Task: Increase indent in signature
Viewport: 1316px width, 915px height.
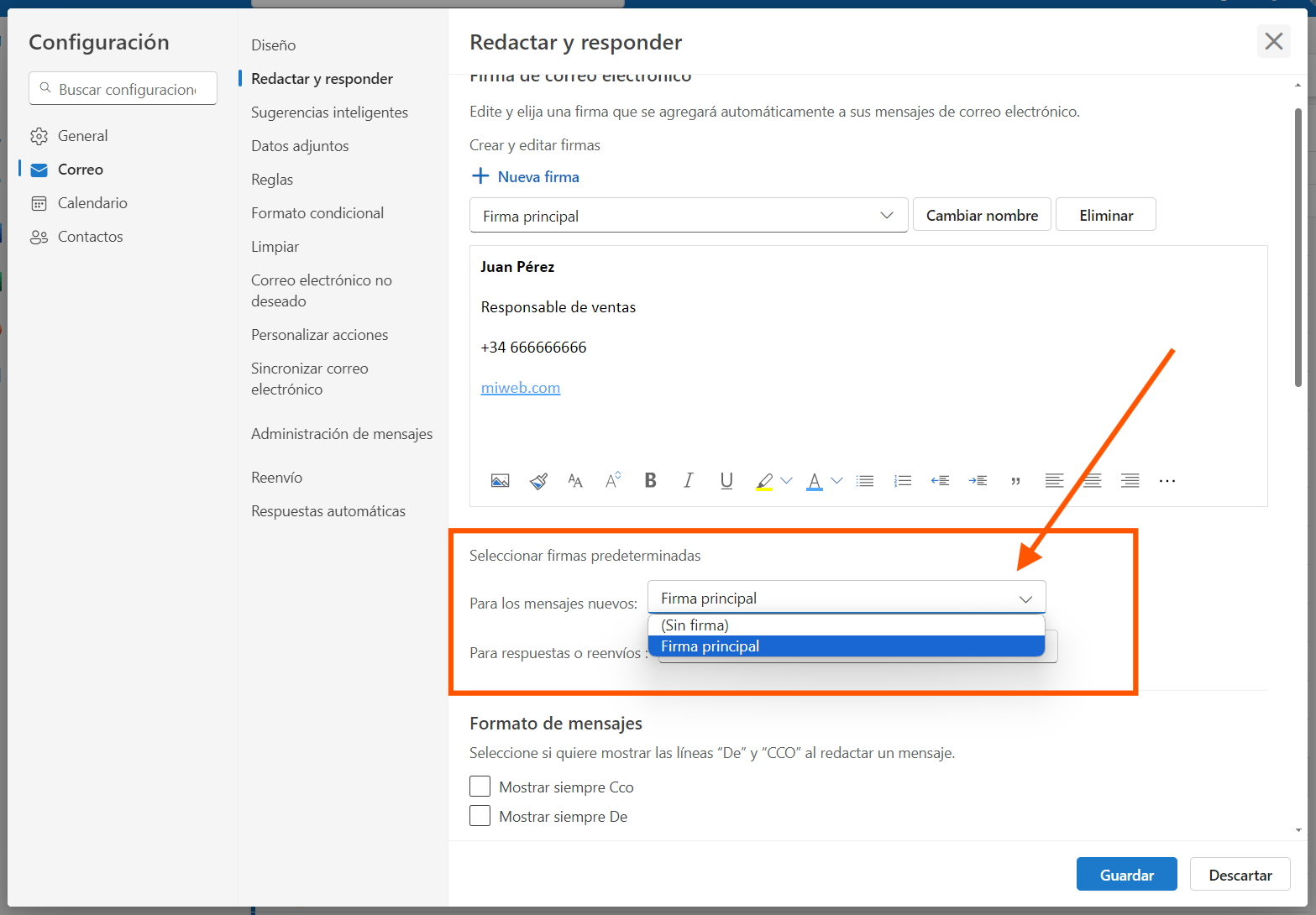Action: [x=978, y=481]
